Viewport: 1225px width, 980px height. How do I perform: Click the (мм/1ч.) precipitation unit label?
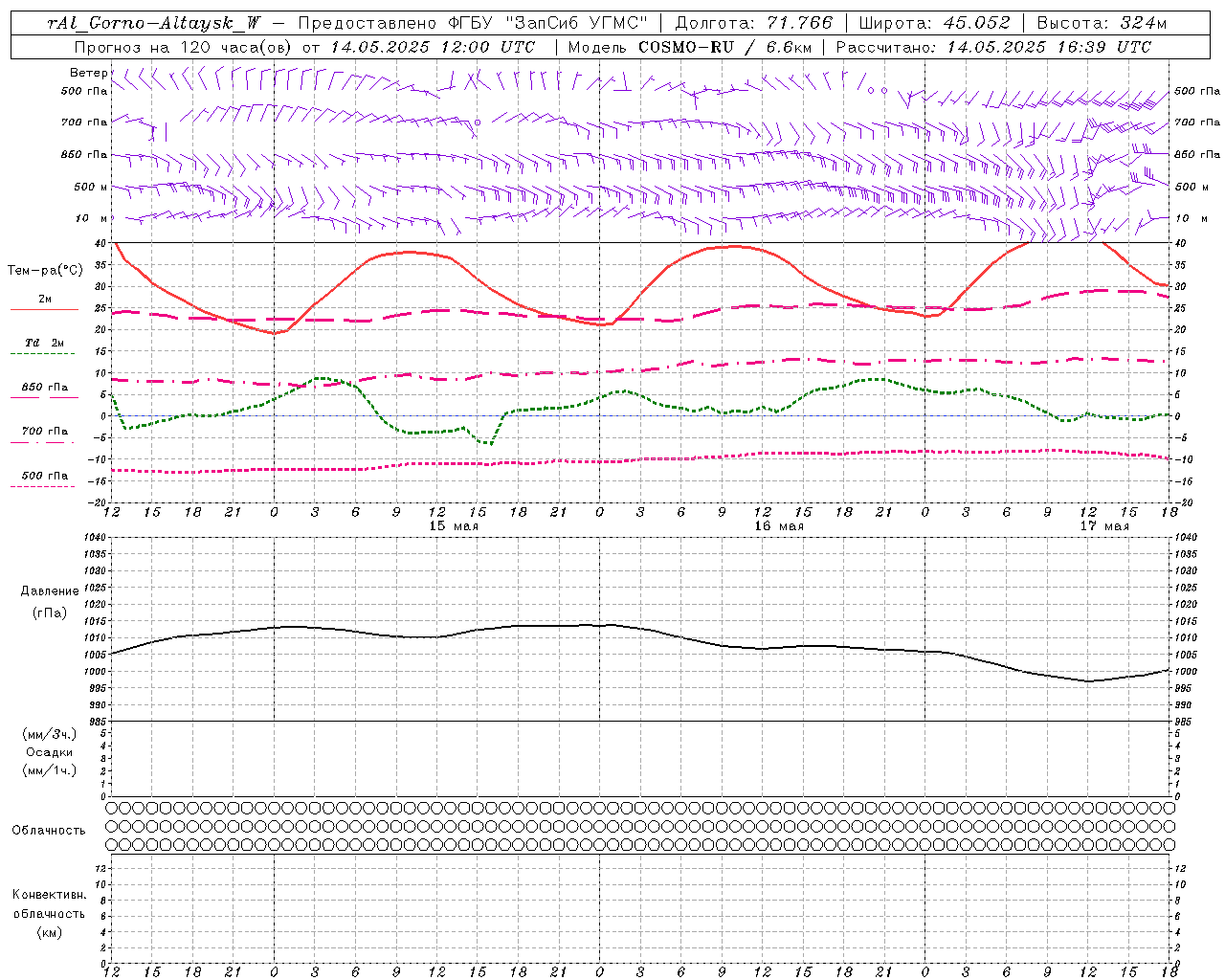click(x=50, y=770)
